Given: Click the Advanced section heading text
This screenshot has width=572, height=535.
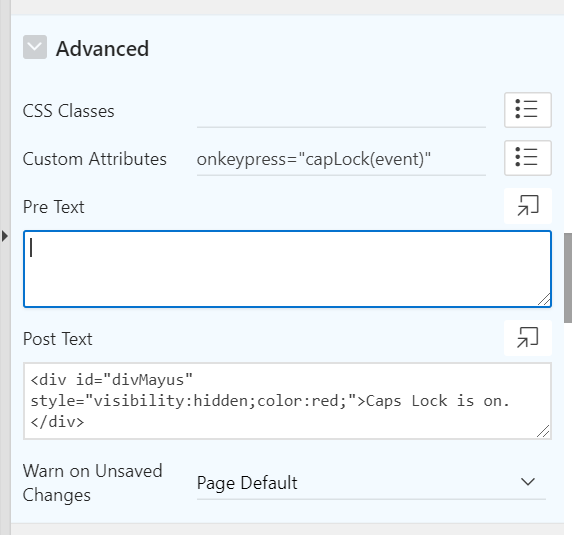Looking at the screenshot, I should 103,49.
